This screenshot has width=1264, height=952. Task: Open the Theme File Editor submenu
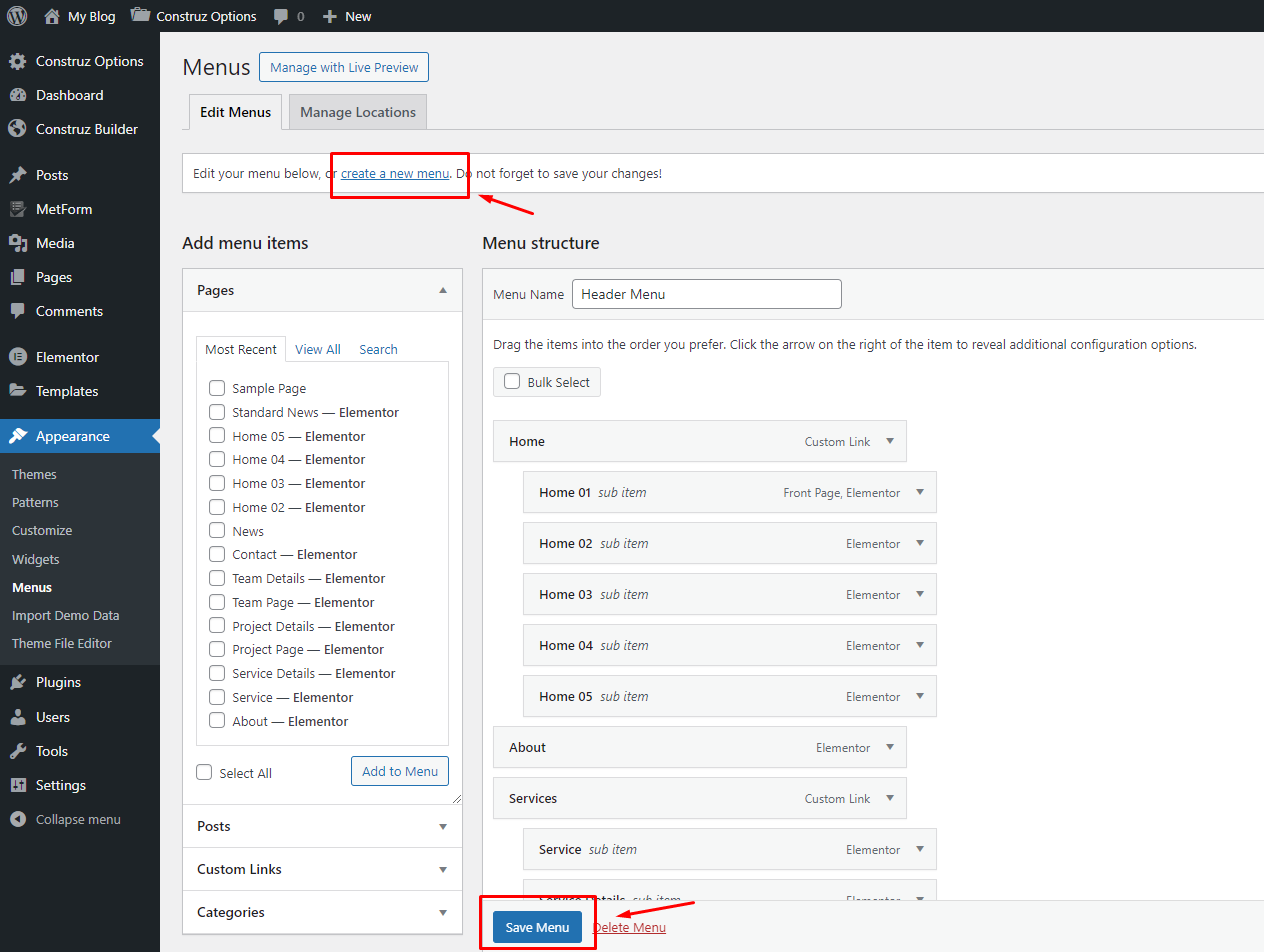(x=62, y=643)
